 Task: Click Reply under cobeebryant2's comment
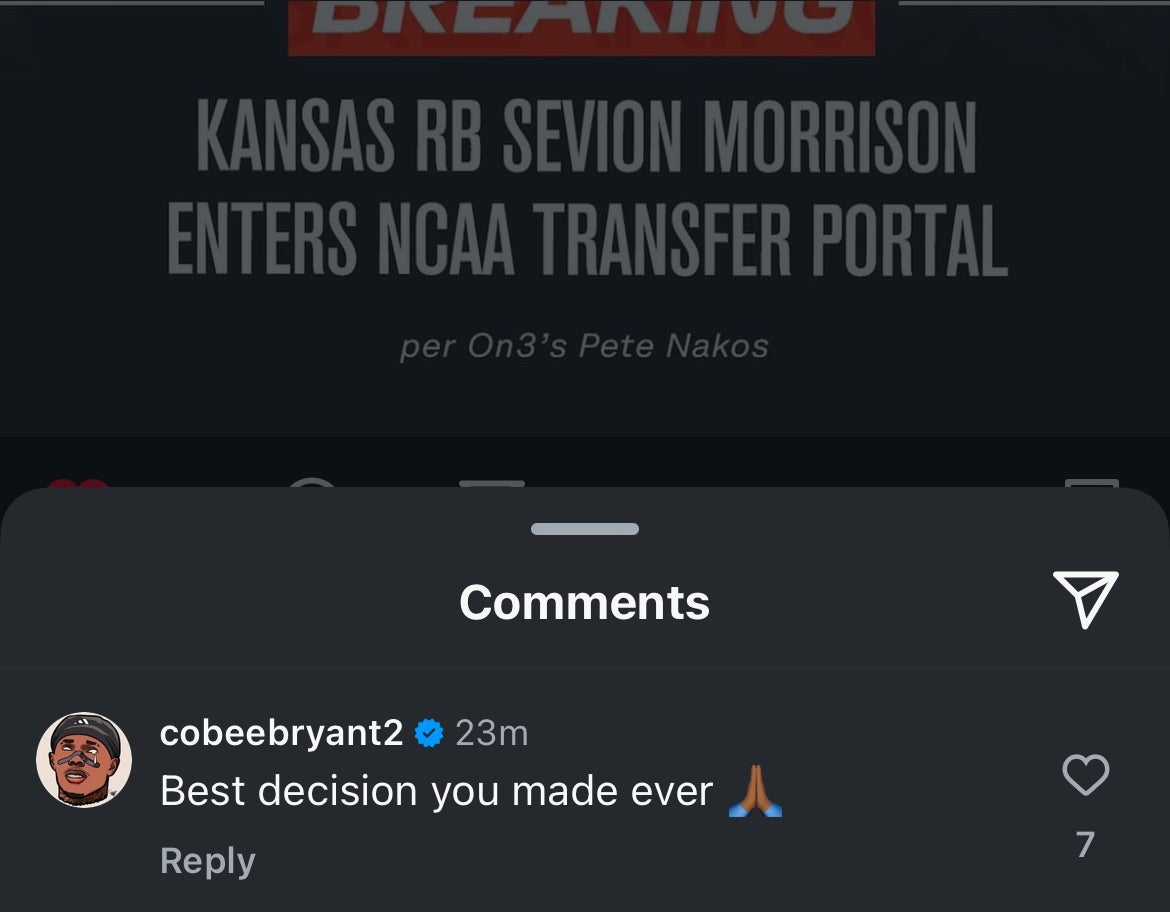[207, 860]
